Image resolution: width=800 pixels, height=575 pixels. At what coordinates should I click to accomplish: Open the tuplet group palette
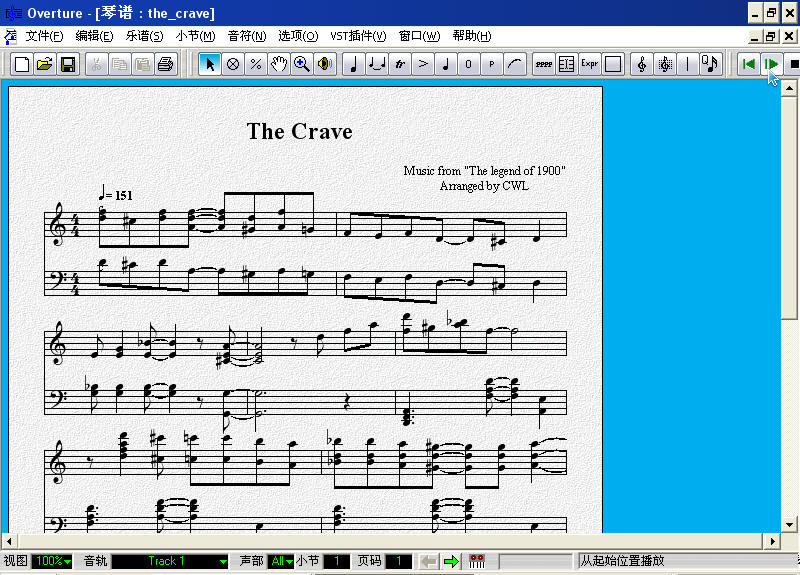pos(377,64)
